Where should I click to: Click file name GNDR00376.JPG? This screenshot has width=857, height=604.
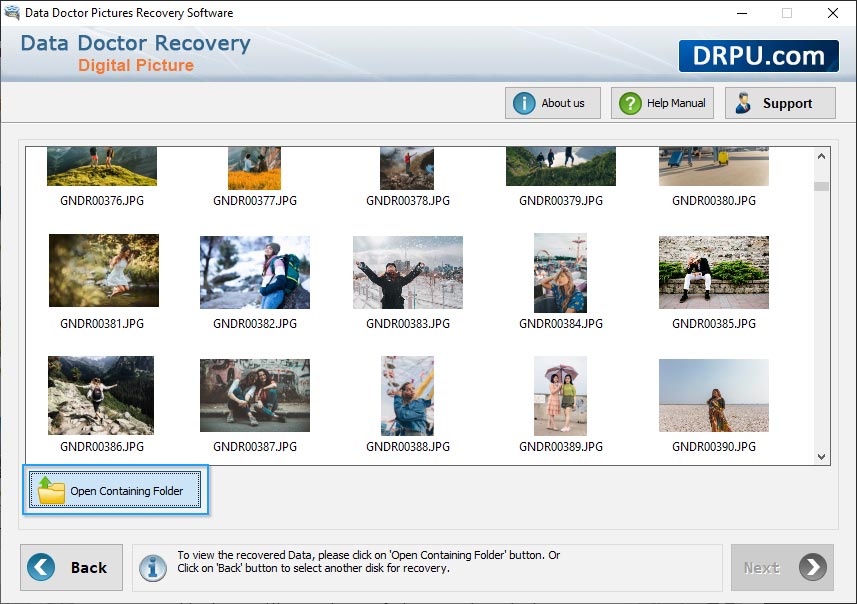pos(102,201)
